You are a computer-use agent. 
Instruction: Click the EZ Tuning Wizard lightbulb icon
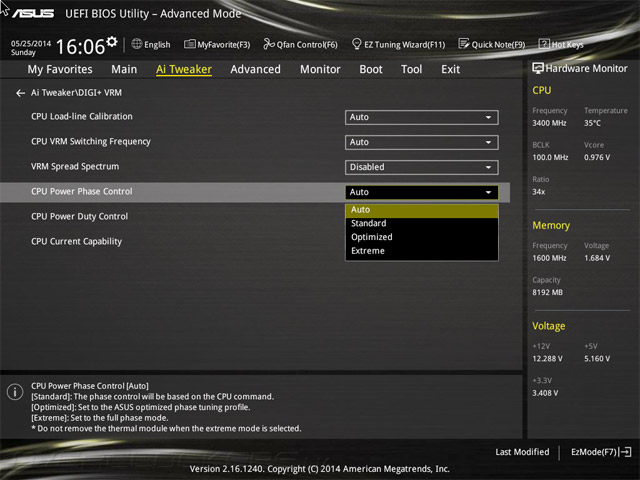(356, 44)
